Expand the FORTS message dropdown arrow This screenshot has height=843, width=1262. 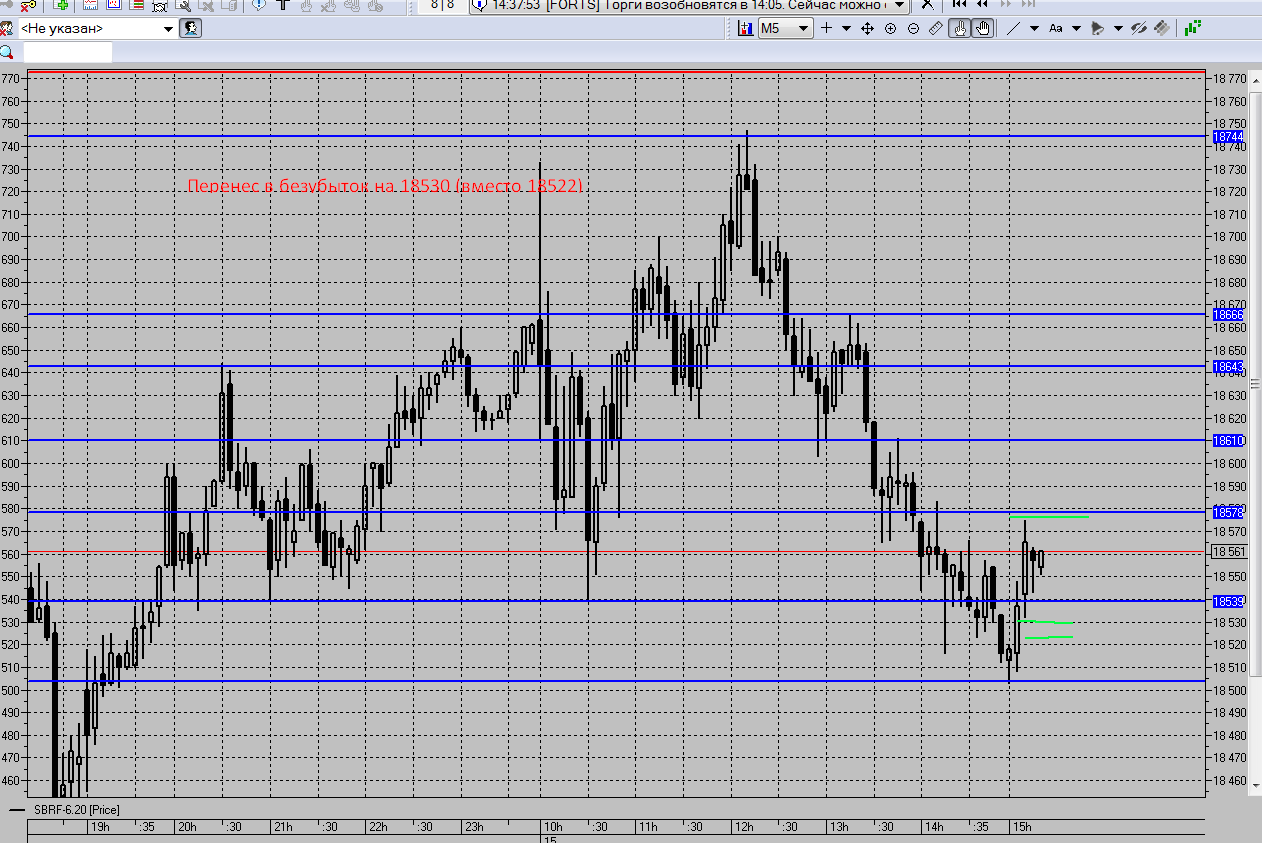tap(899, 5)
